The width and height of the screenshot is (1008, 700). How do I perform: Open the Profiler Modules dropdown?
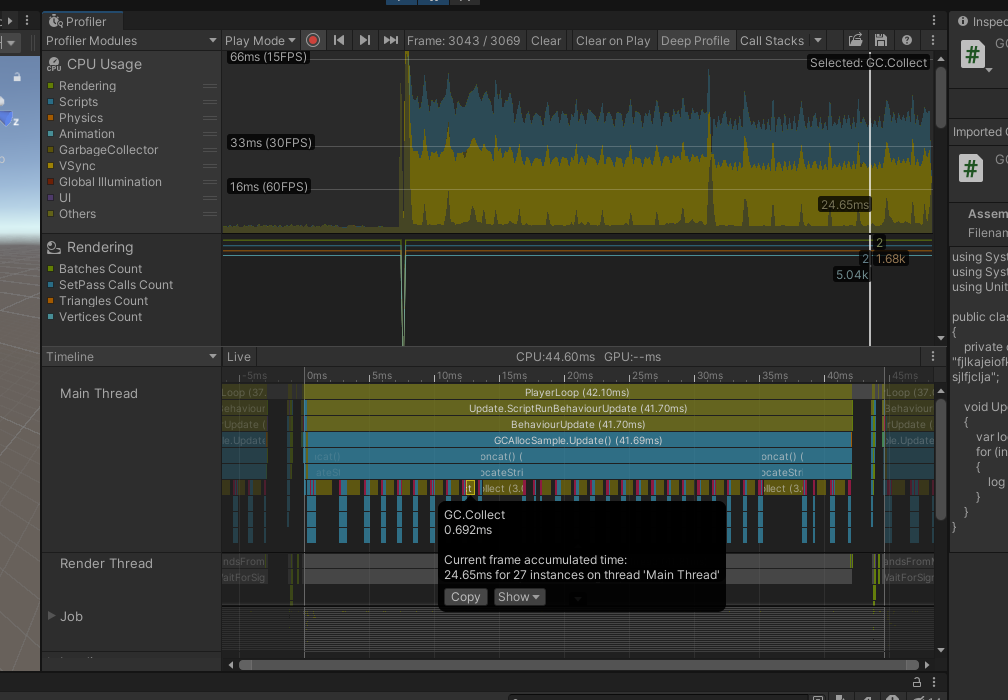[x=130, y=40]
